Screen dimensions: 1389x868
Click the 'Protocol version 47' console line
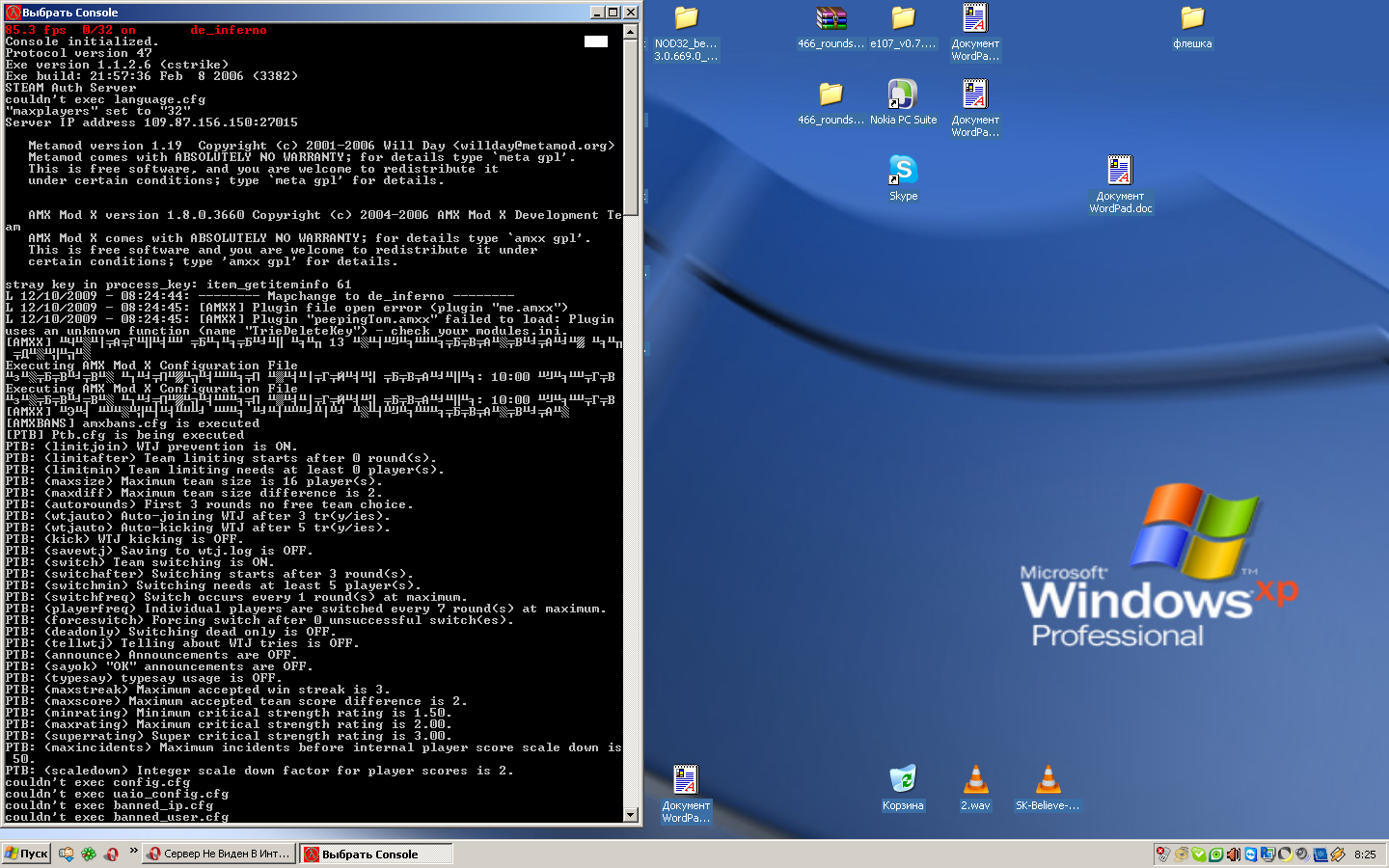[78, 53]
